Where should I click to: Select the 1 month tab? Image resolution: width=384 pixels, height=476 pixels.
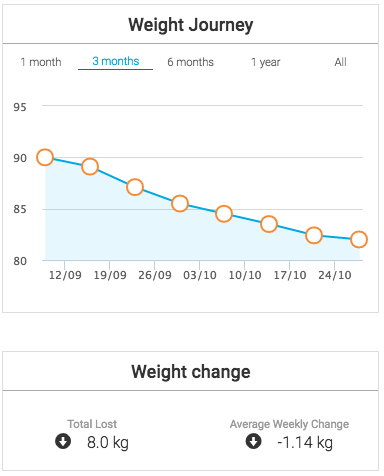[x=41, y=62]
